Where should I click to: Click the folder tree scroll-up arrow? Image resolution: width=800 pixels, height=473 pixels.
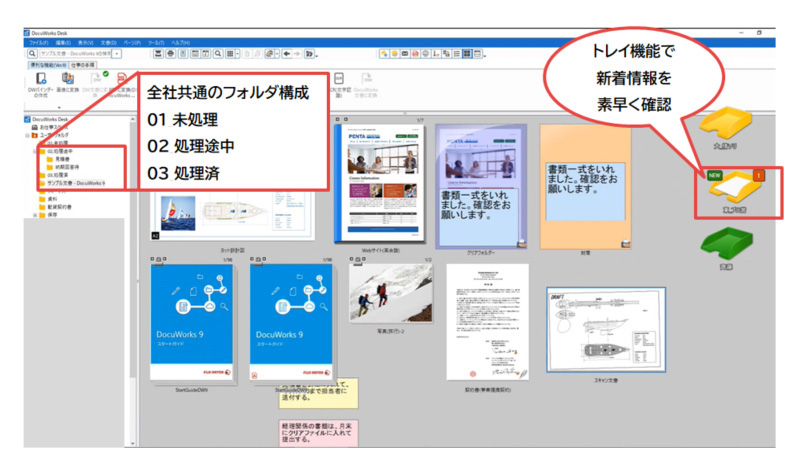(x=133, y=119)
